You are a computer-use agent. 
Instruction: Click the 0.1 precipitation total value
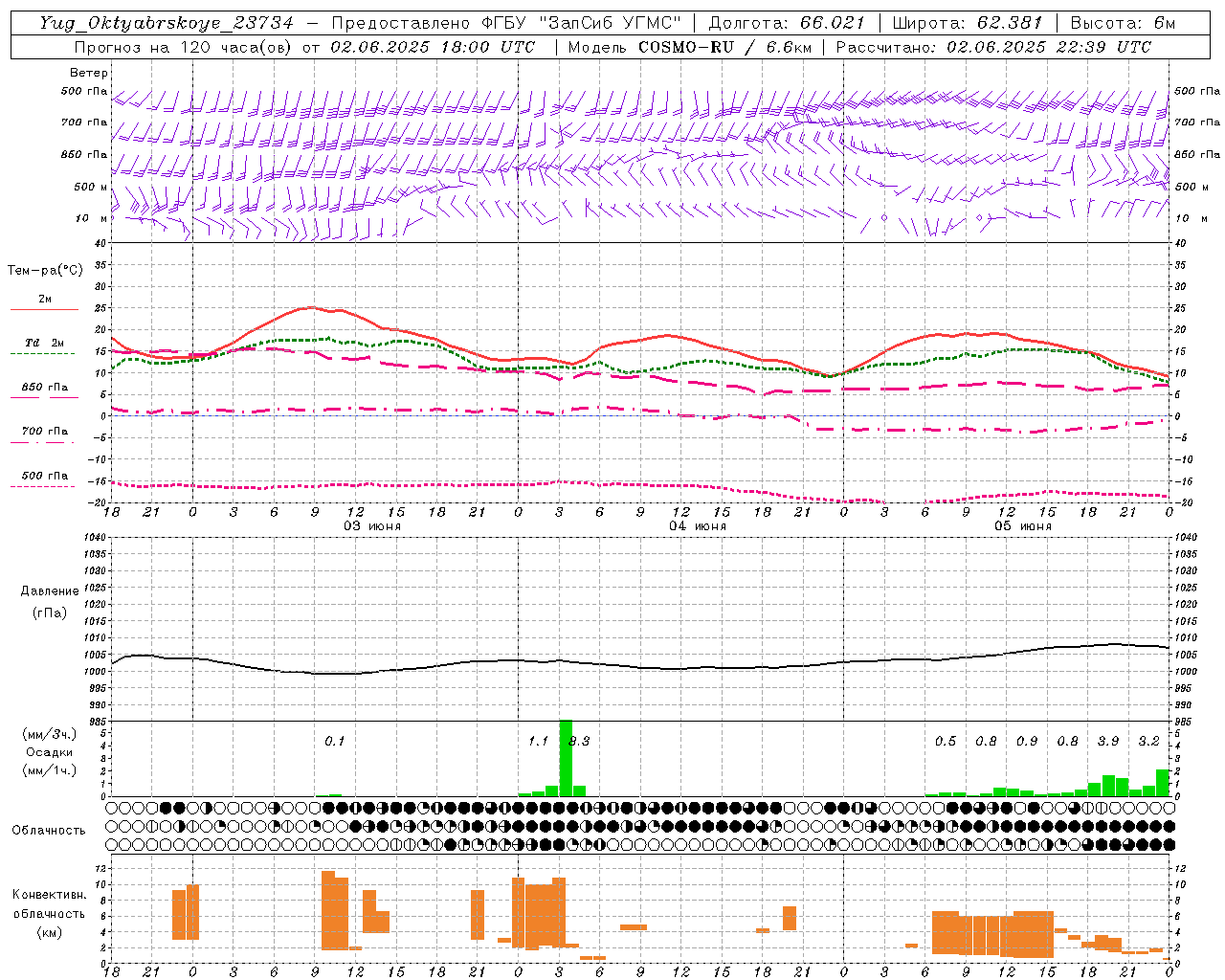[x=334, y=741]
